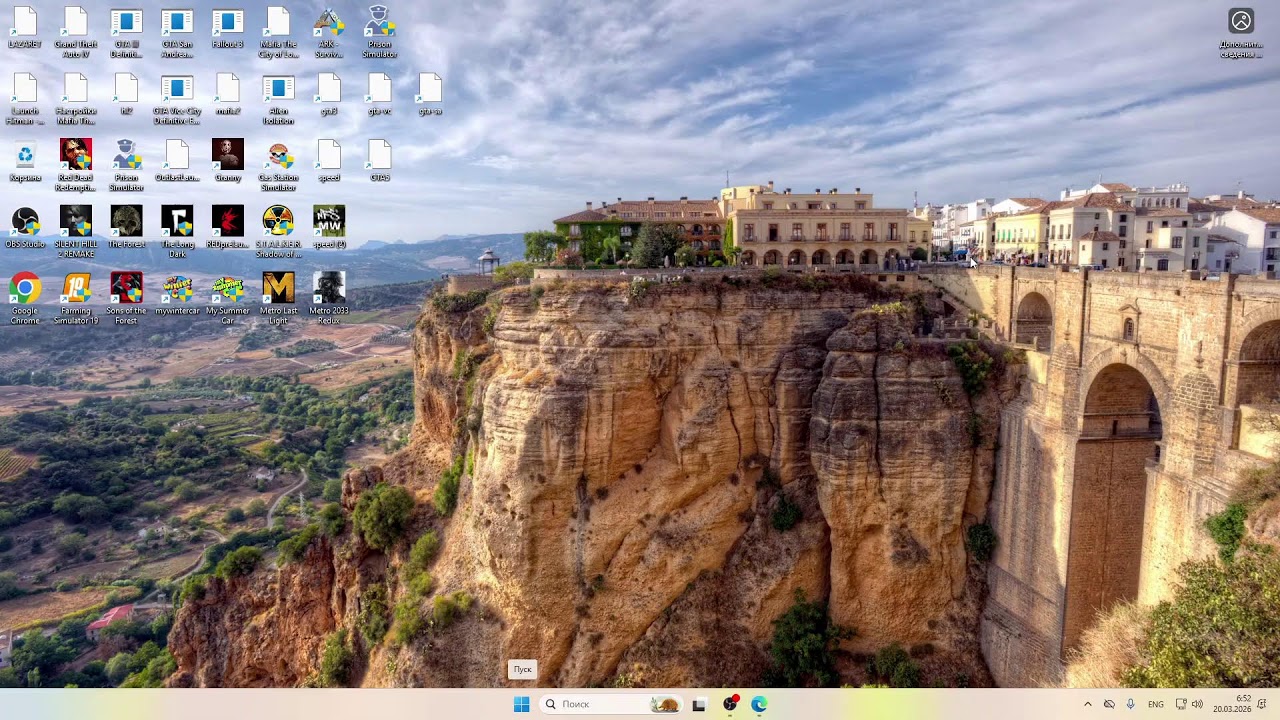
Task: Open the taskbar clock and date
Action: (1233, 704)
